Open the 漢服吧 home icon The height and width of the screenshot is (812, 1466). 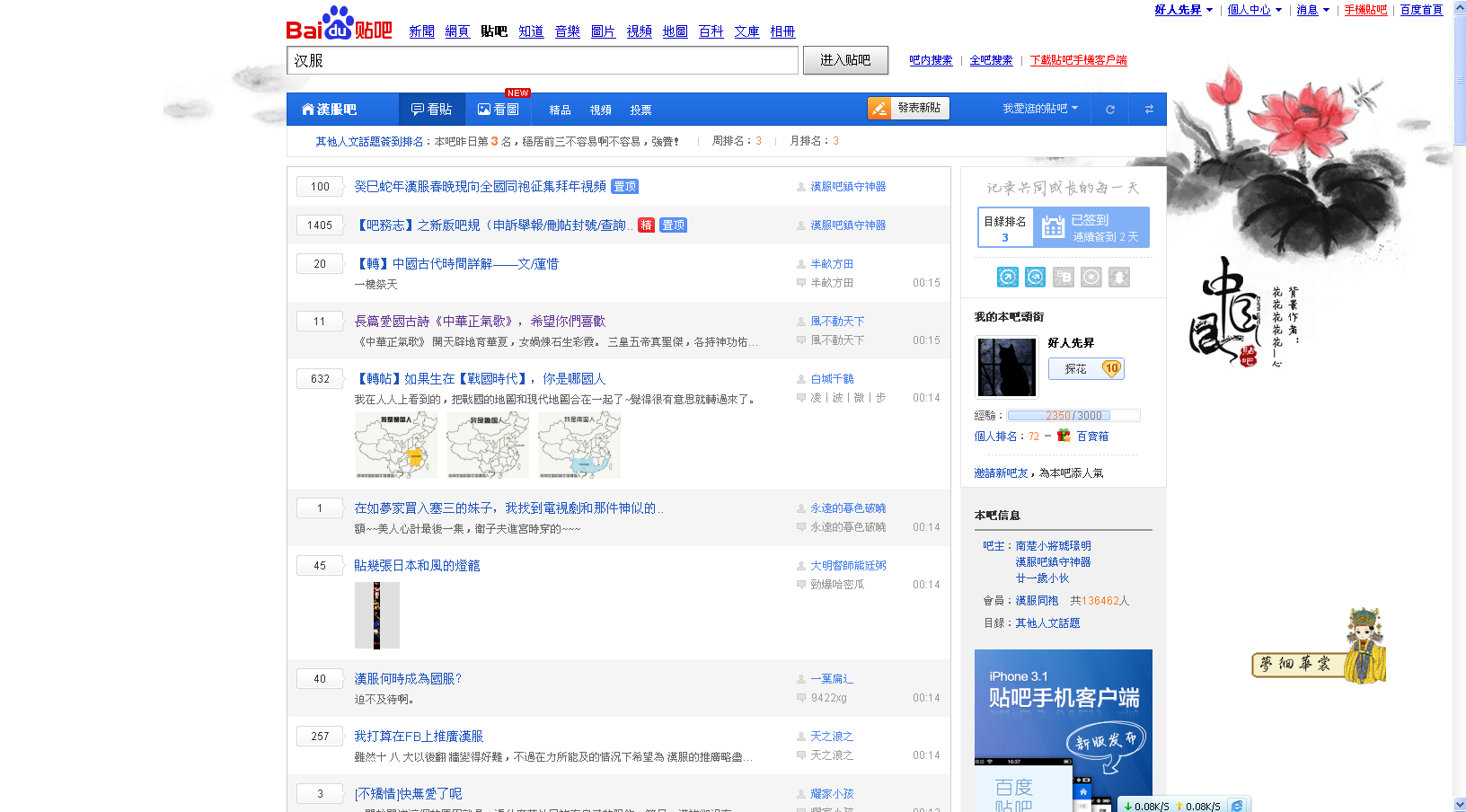[308, 110]
